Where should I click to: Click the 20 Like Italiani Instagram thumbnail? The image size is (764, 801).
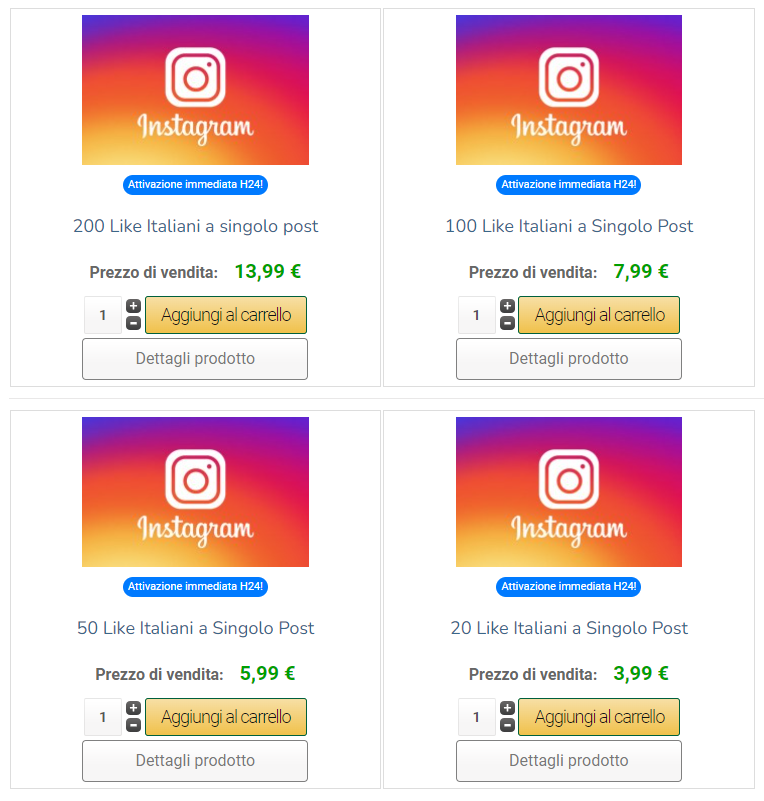pyautogui.click(x=569, y=492)
